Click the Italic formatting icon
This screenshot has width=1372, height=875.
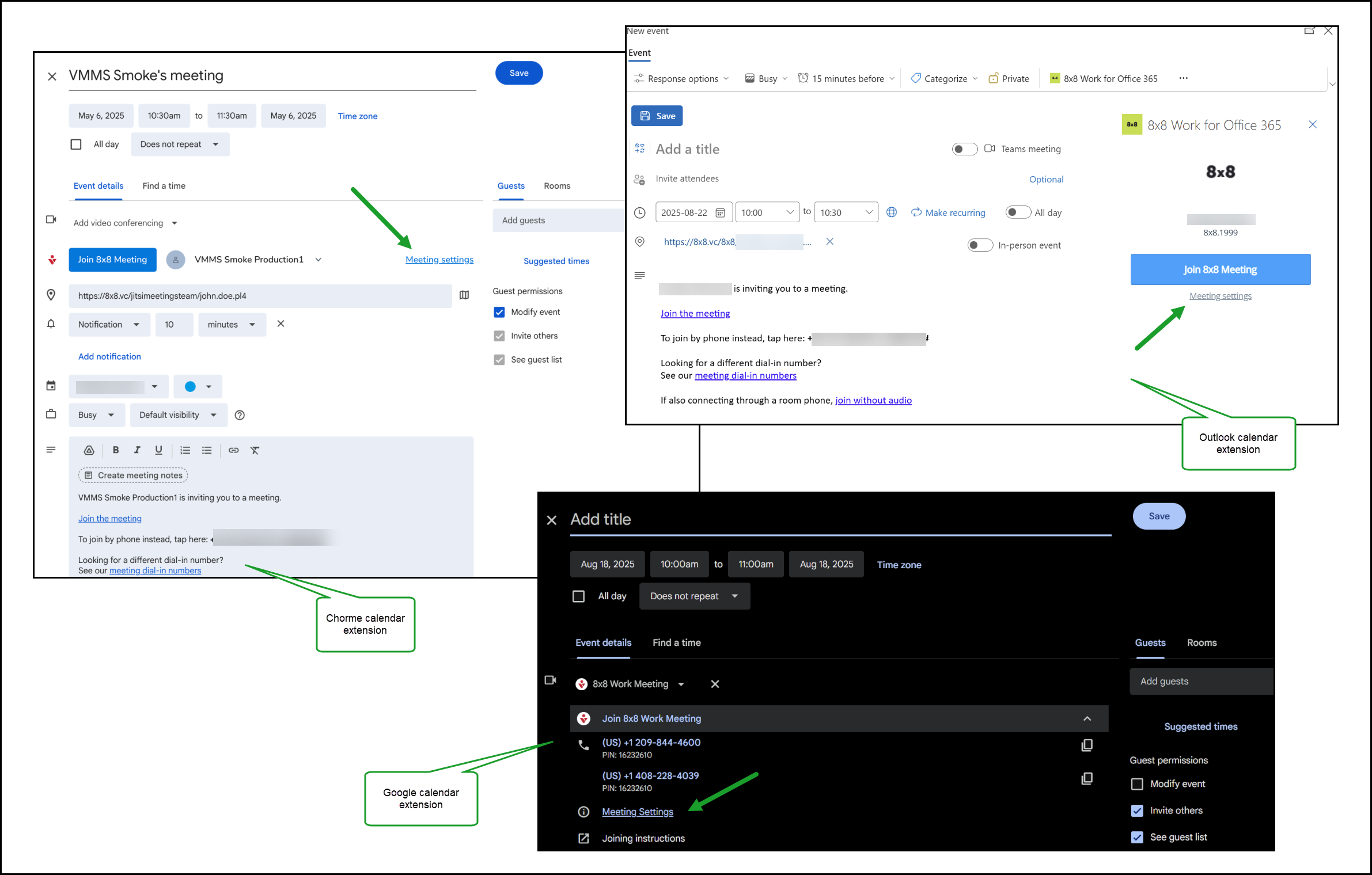137,450
